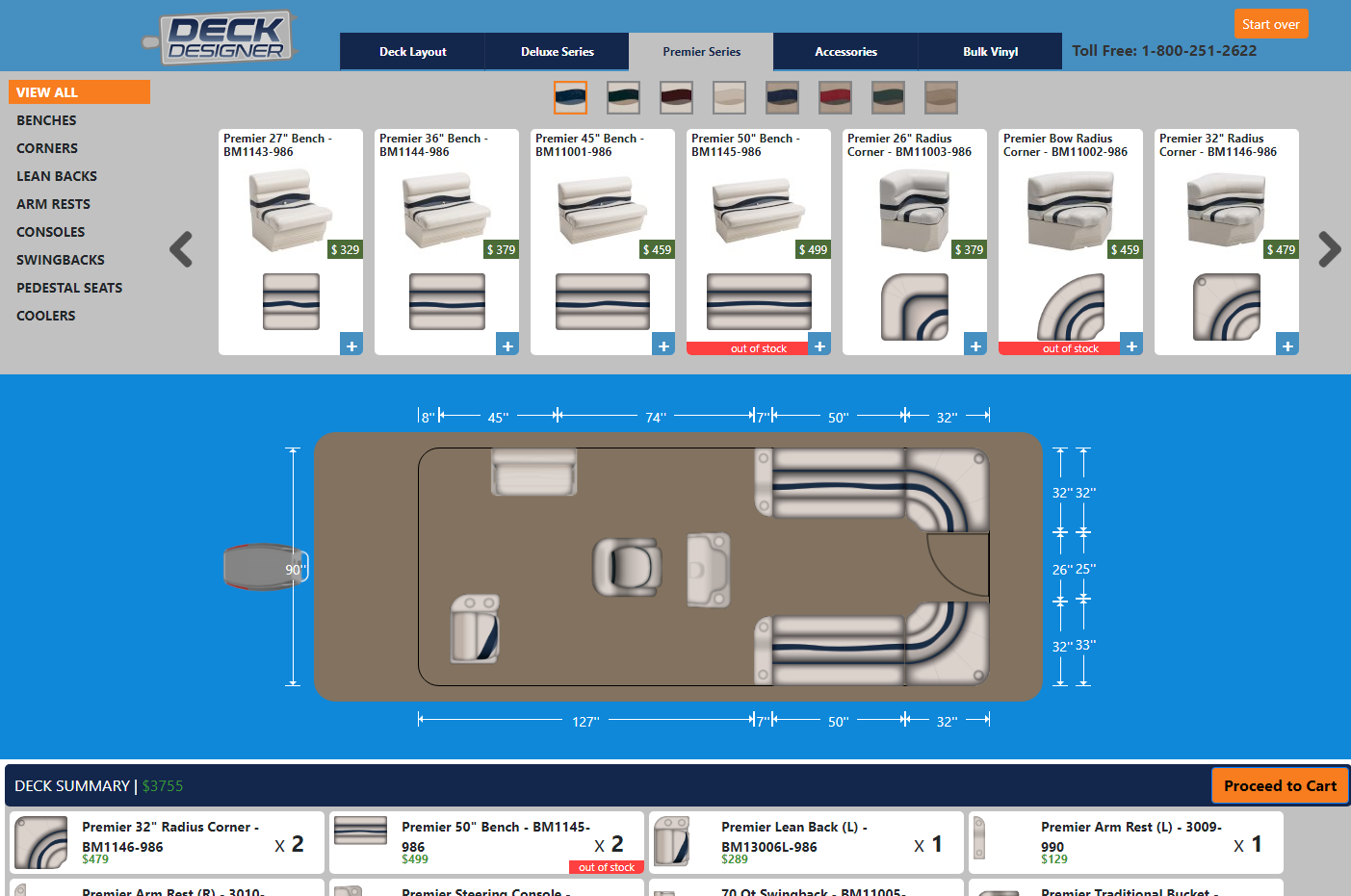Image resolution: width=1351 pixels, height=896 pixels.
Task: Show Pedestal Seats category
Action: point(69,288)
